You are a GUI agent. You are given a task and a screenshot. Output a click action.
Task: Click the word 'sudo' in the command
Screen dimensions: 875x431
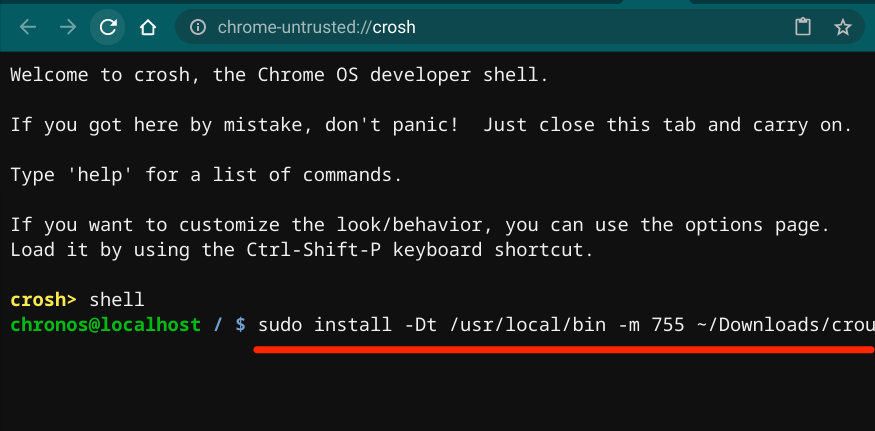tap(280, 325)
